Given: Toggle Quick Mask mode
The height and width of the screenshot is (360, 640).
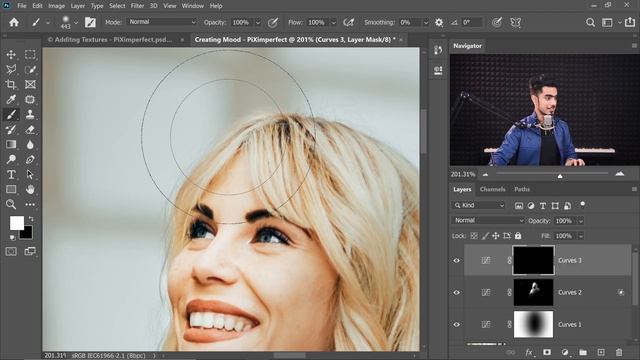Looking at the screenshot, I should tap(11, 251).
